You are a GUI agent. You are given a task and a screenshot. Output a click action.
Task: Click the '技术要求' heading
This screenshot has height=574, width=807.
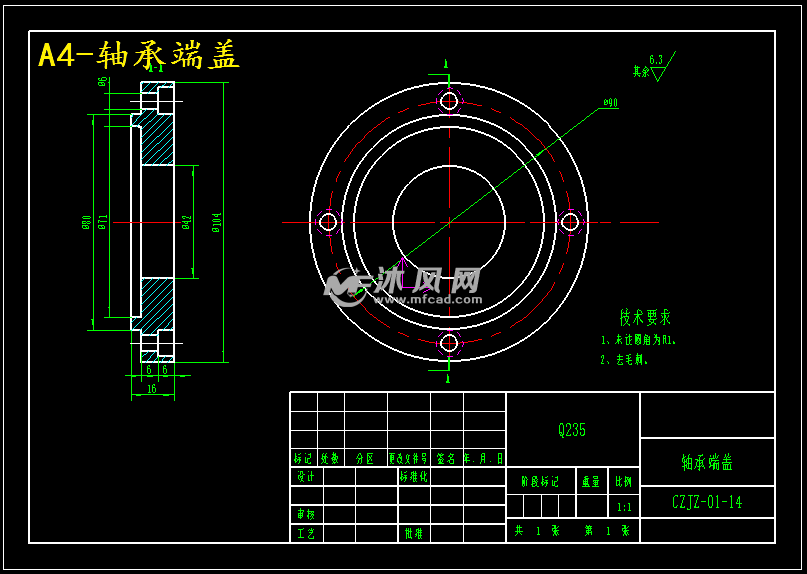pos(645,317)
